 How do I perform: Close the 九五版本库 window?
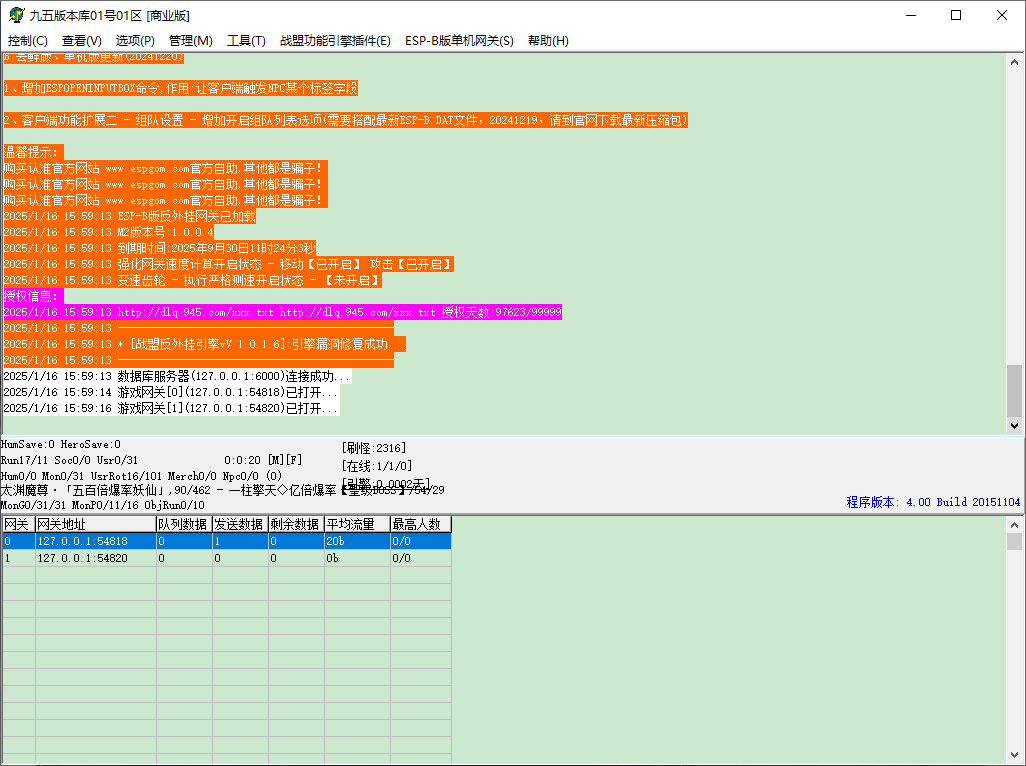[x=1002, y=15]
